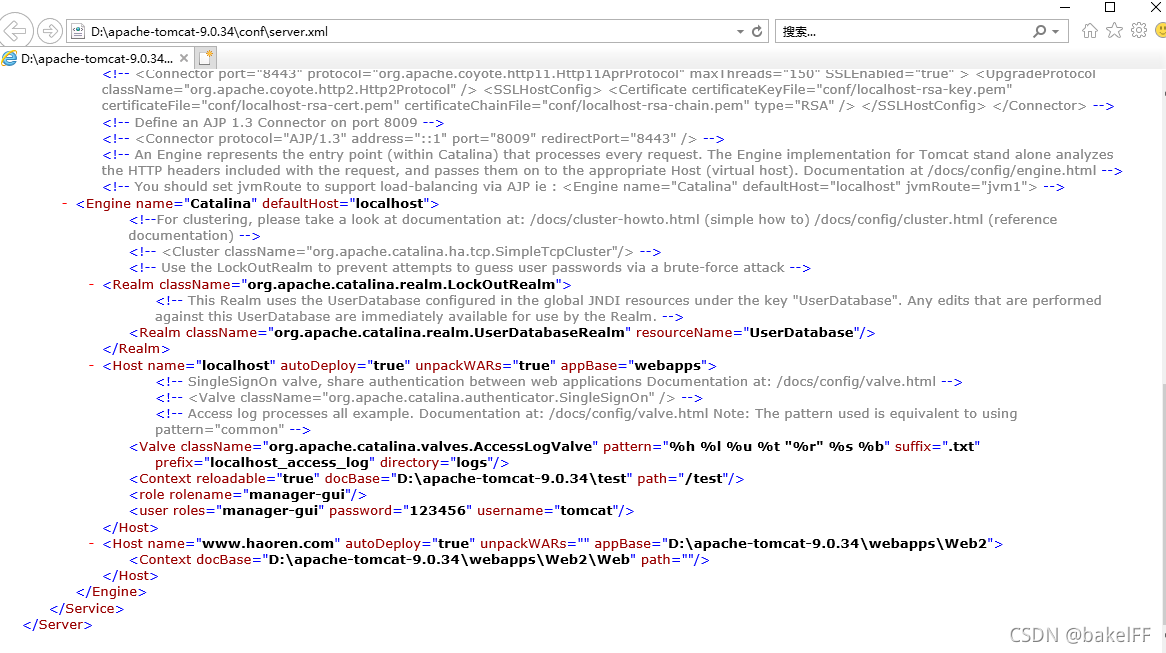This screenshot has width=1166, height=653.
Task: Close the apache-tomcat tab
Action: 184,58
